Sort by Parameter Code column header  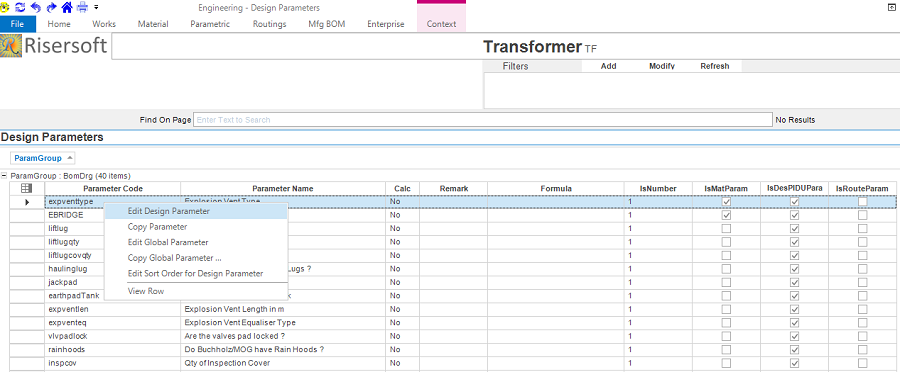click(x=112, y=188)
